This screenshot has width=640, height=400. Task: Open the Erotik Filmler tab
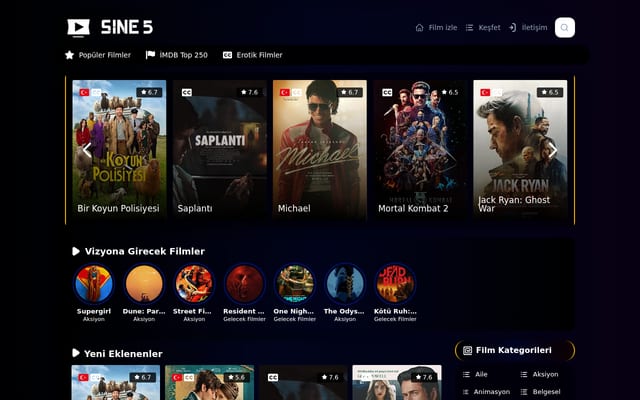click(x=260, y=55)
